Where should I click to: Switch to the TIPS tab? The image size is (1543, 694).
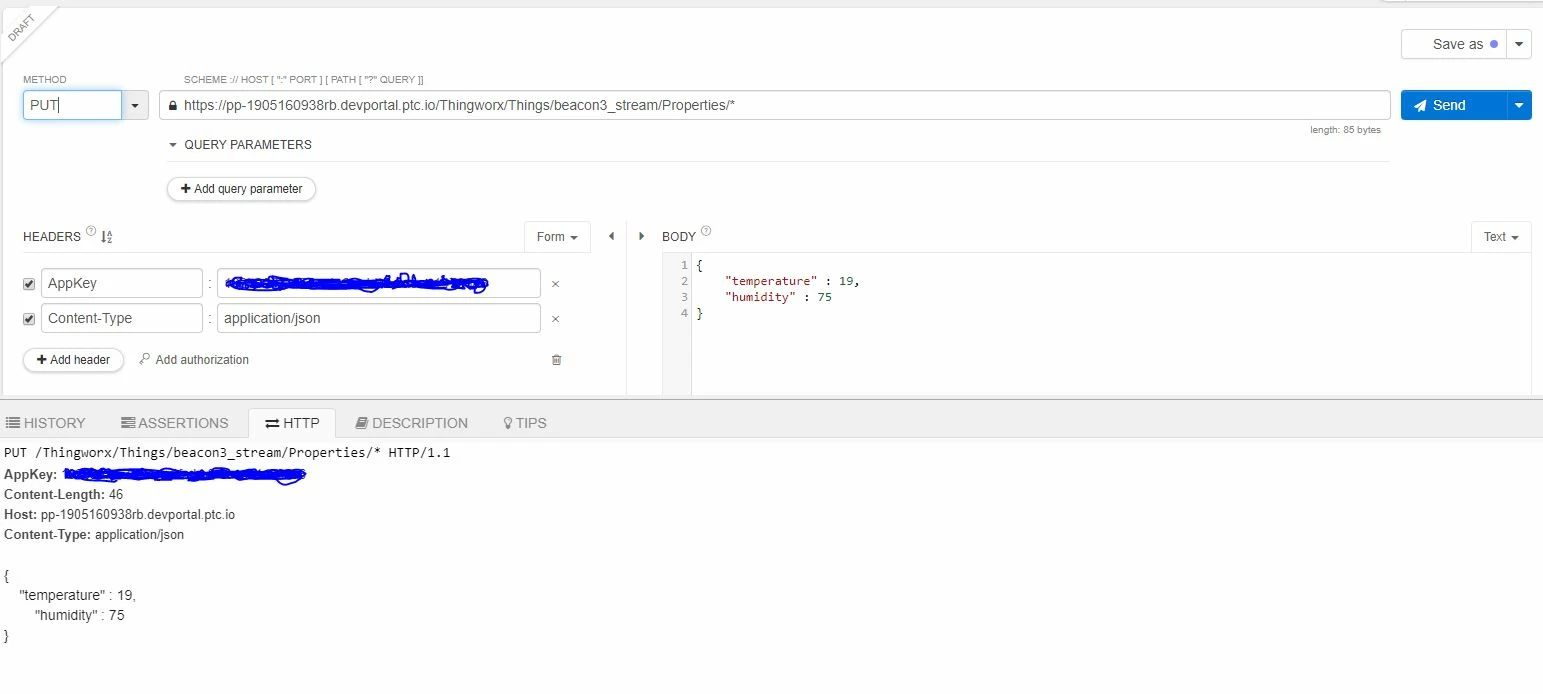pos(525,423)
